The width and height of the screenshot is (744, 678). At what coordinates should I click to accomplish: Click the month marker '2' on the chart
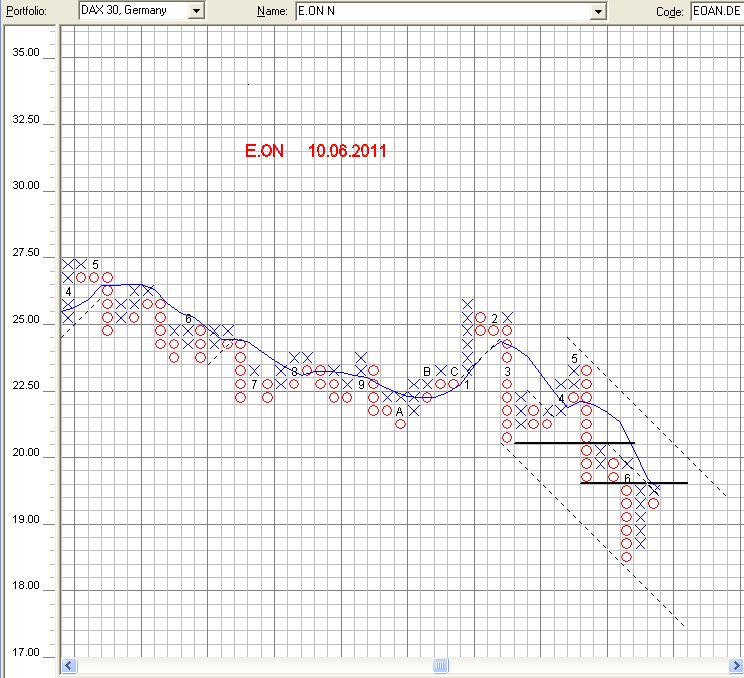coord(494,318)
